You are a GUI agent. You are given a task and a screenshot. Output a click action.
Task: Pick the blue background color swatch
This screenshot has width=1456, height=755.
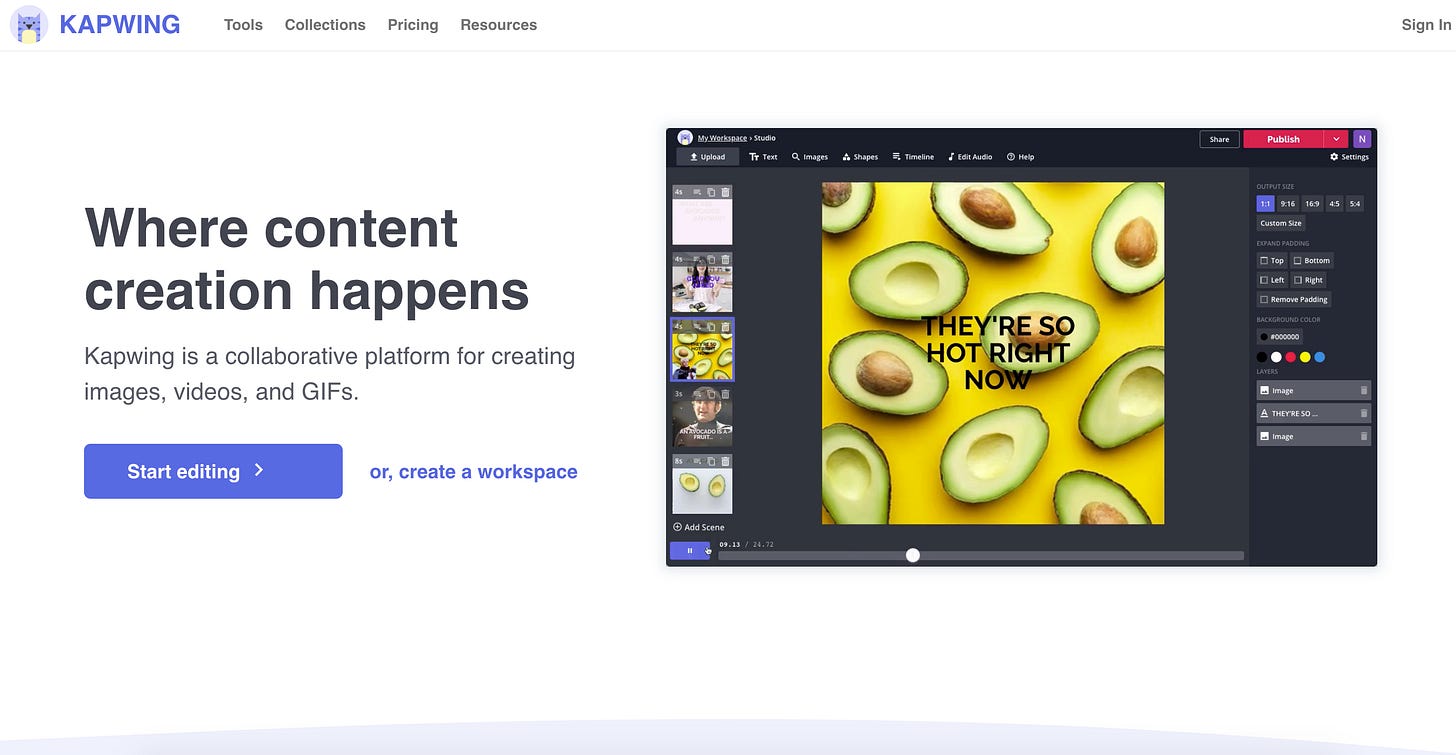point(1320,357)
